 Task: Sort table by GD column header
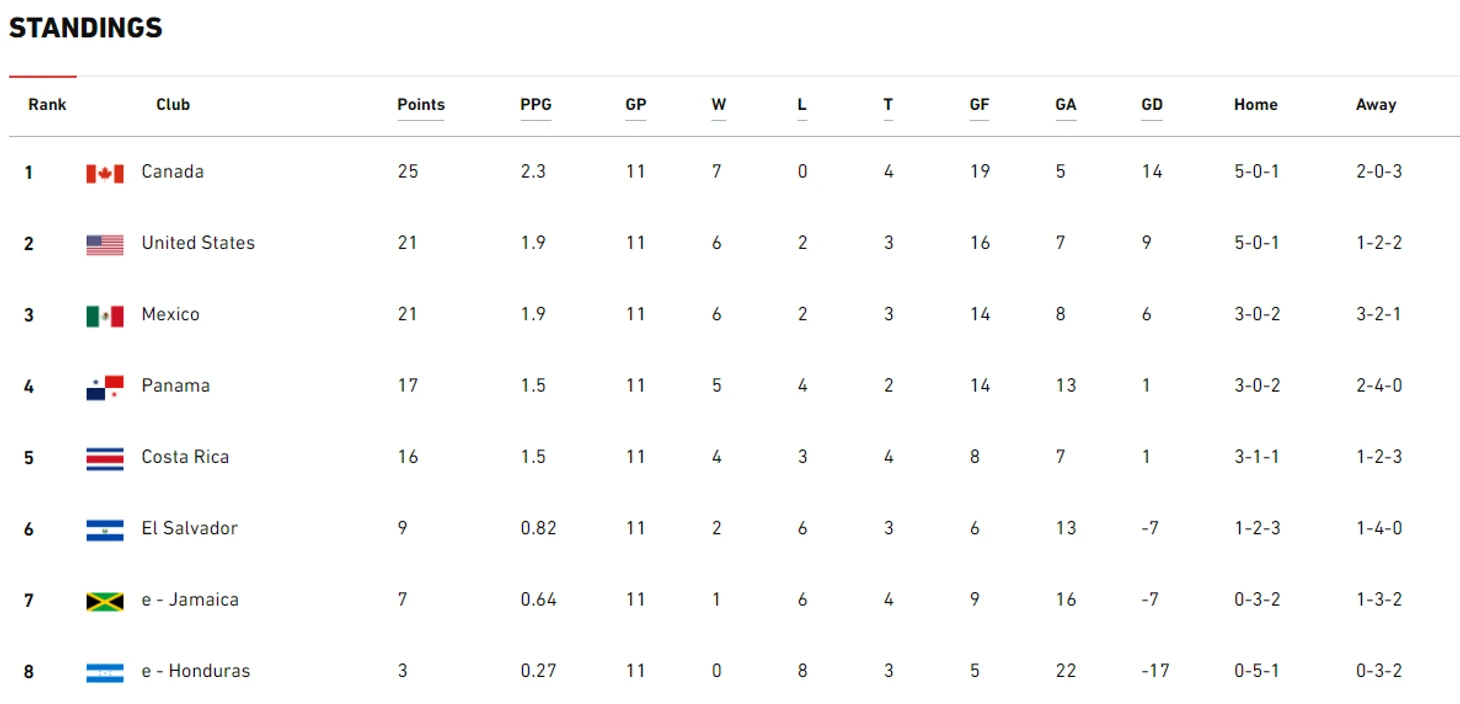tap(1152, 104)
